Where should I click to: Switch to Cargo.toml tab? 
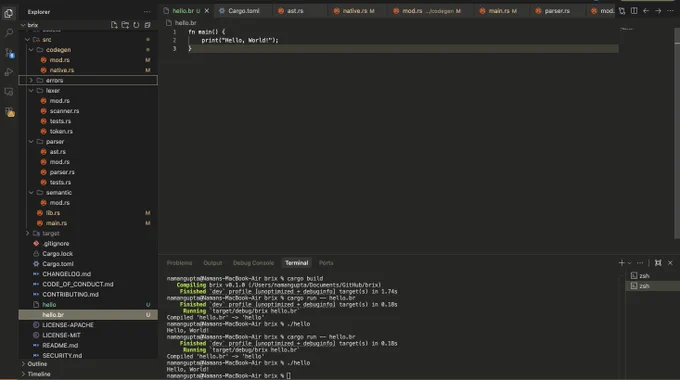244,11
